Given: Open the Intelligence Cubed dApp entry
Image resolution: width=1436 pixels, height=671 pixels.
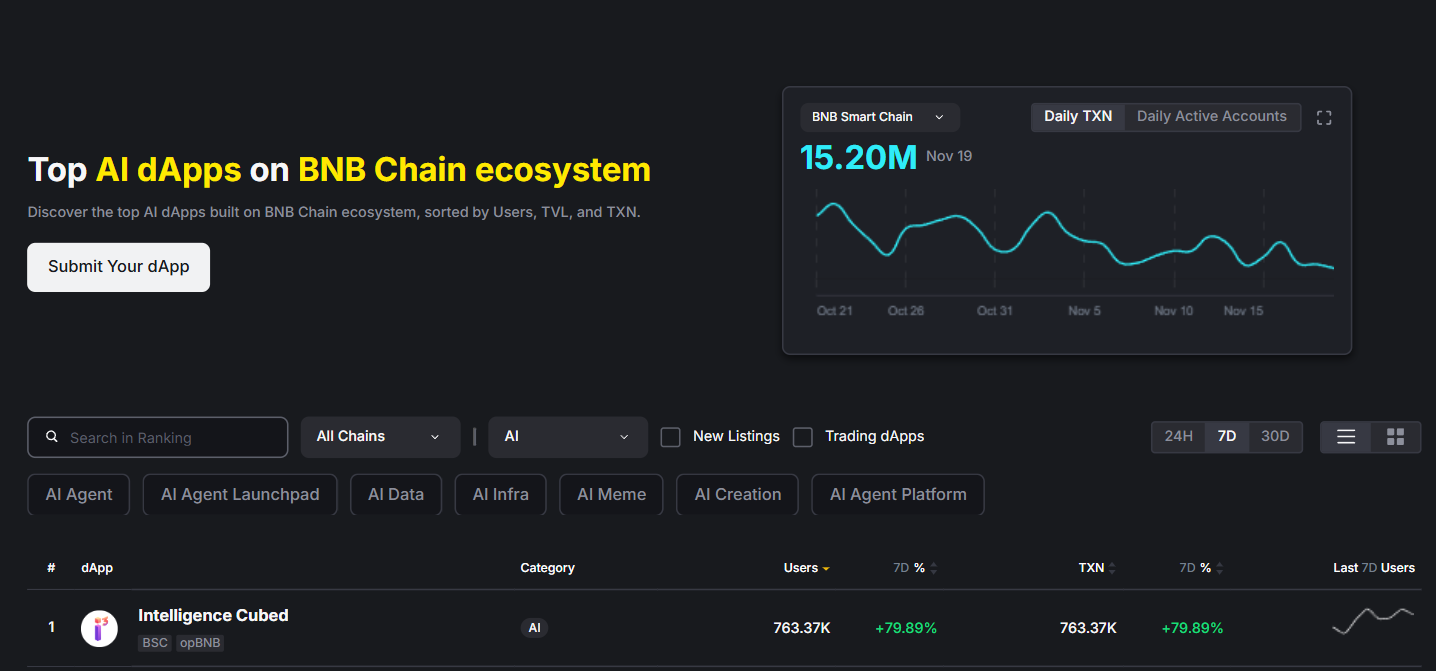Looking at the screenshot, I should [x=213, y=615].
